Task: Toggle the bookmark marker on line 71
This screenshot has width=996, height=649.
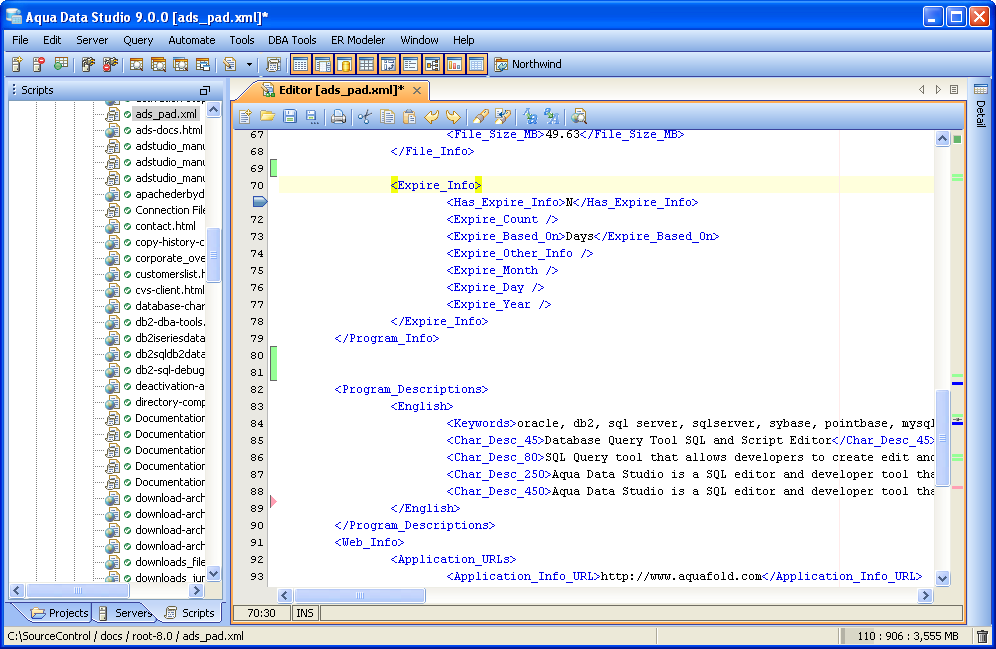Action: pos(259,202)
